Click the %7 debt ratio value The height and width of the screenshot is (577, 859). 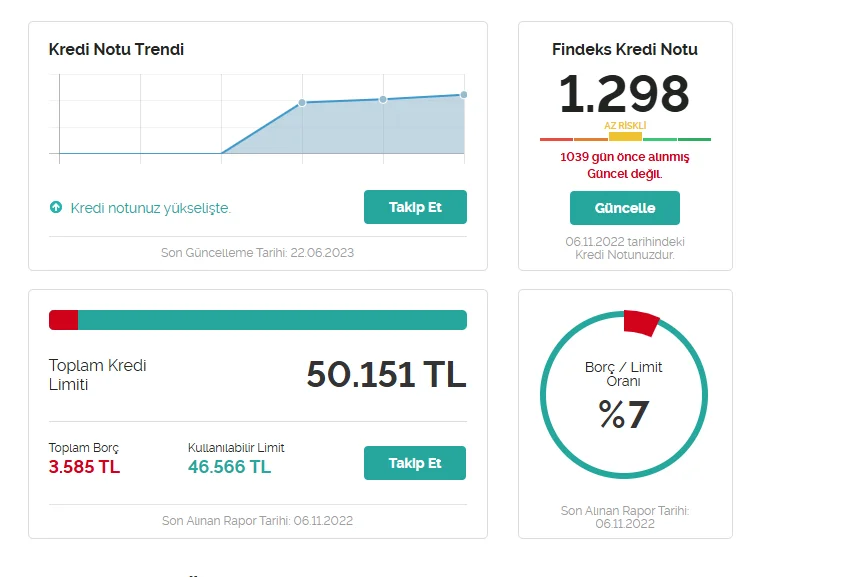(x=624, y=414)
